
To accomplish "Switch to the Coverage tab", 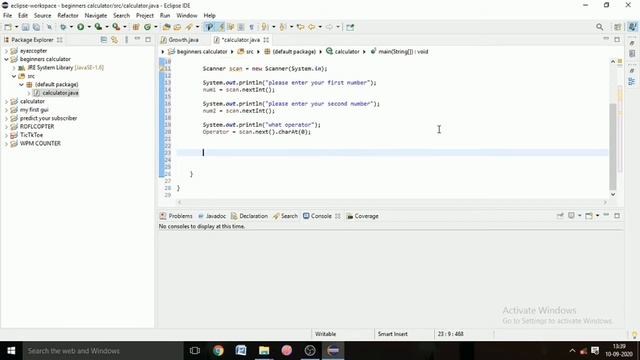I will click(x=362, y=216).
